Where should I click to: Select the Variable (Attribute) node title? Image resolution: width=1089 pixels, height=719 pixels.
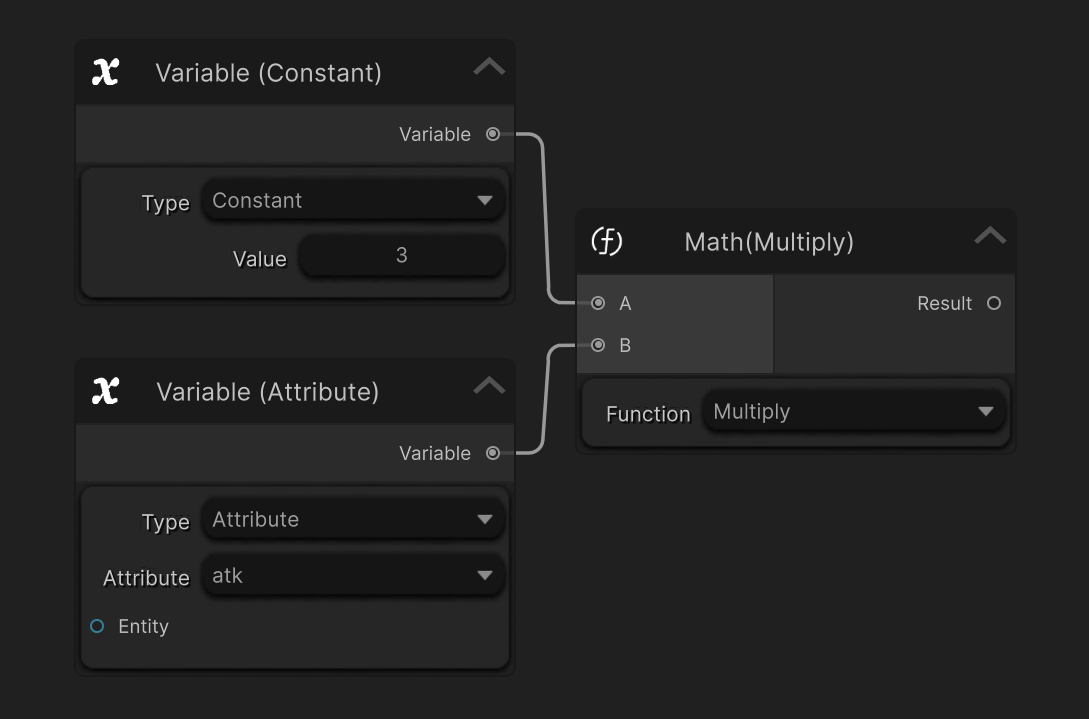tap(268, 392)
